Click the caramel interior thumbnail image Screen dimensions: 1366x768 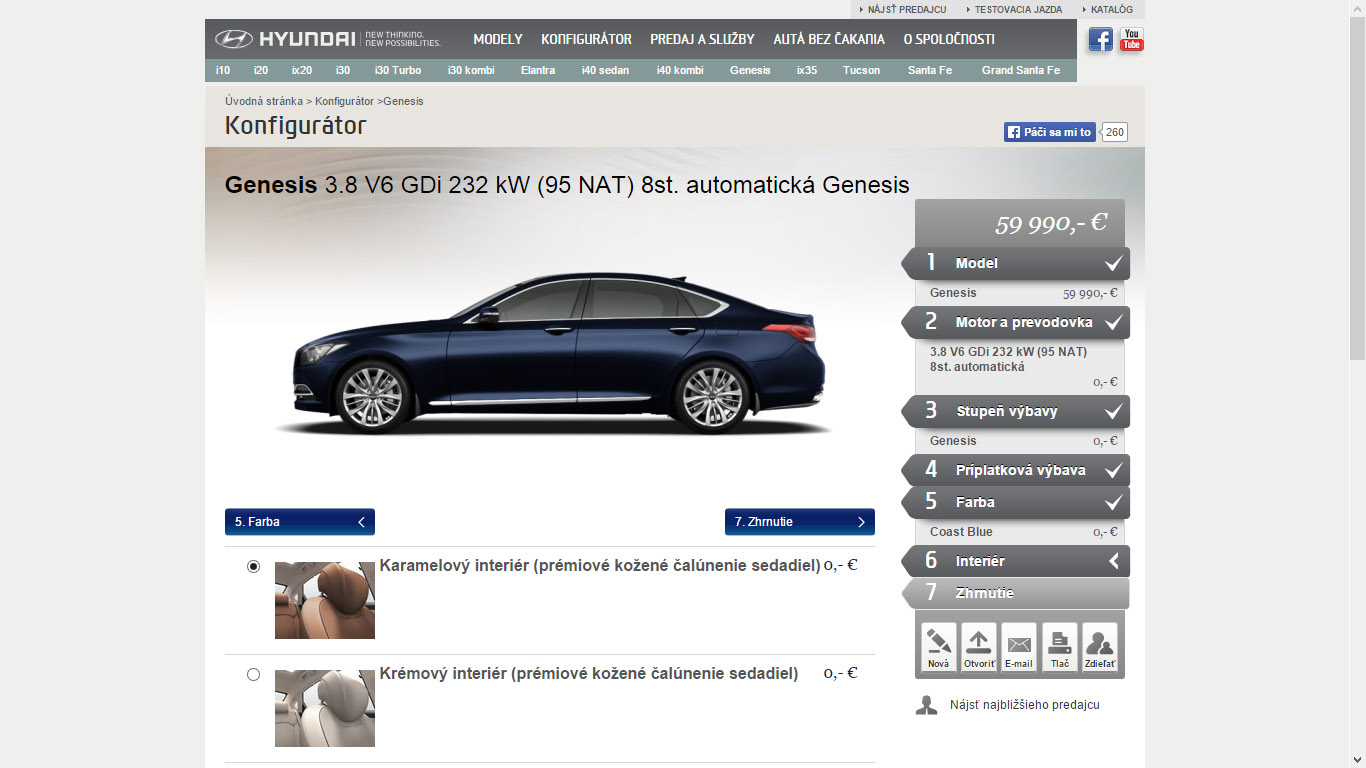pos(324,600)
